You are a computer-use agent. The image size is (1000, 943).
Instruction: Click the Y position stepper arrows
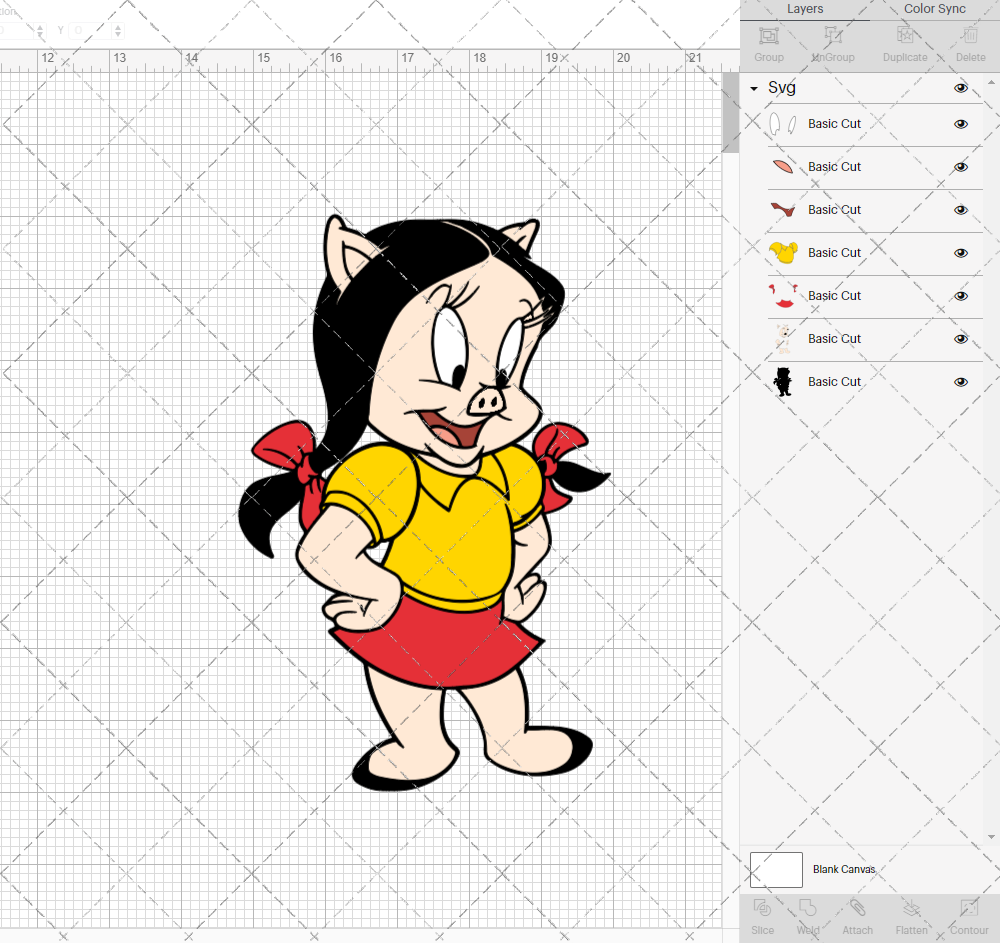point(117,30)
